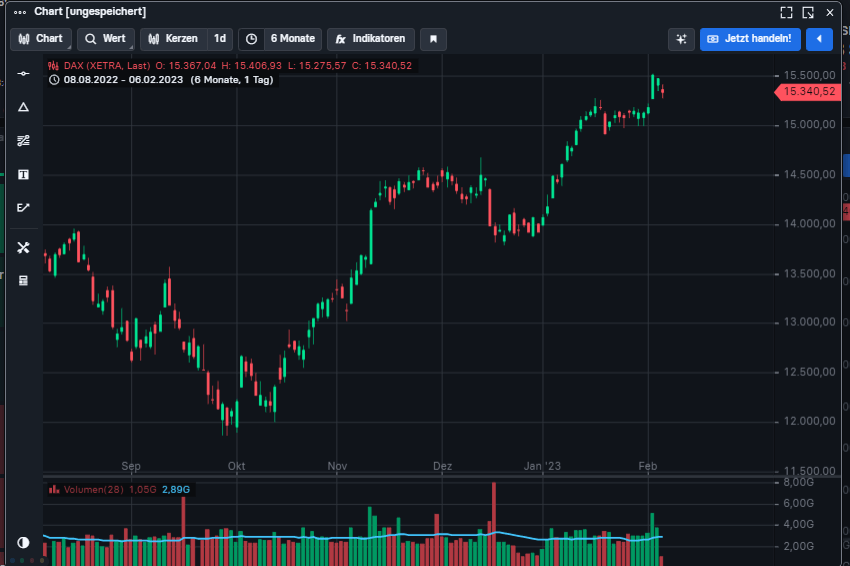Switch chart to fullscreen mode
The width and height of the screenshot is (850, 566).
(x=786, y=12)
